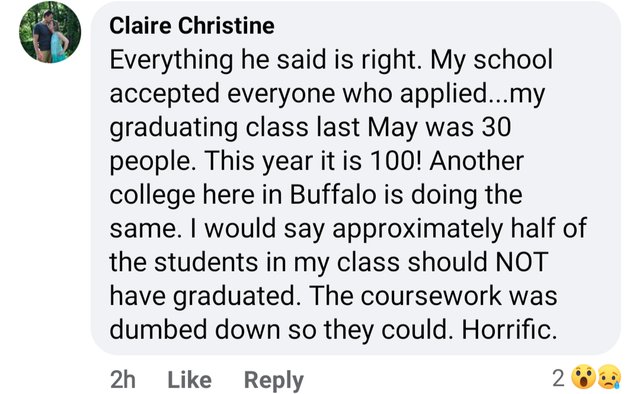Click the word Everything starting the comment
The image size is (640, 394).
pyautogui.click(x=171, y=61)
